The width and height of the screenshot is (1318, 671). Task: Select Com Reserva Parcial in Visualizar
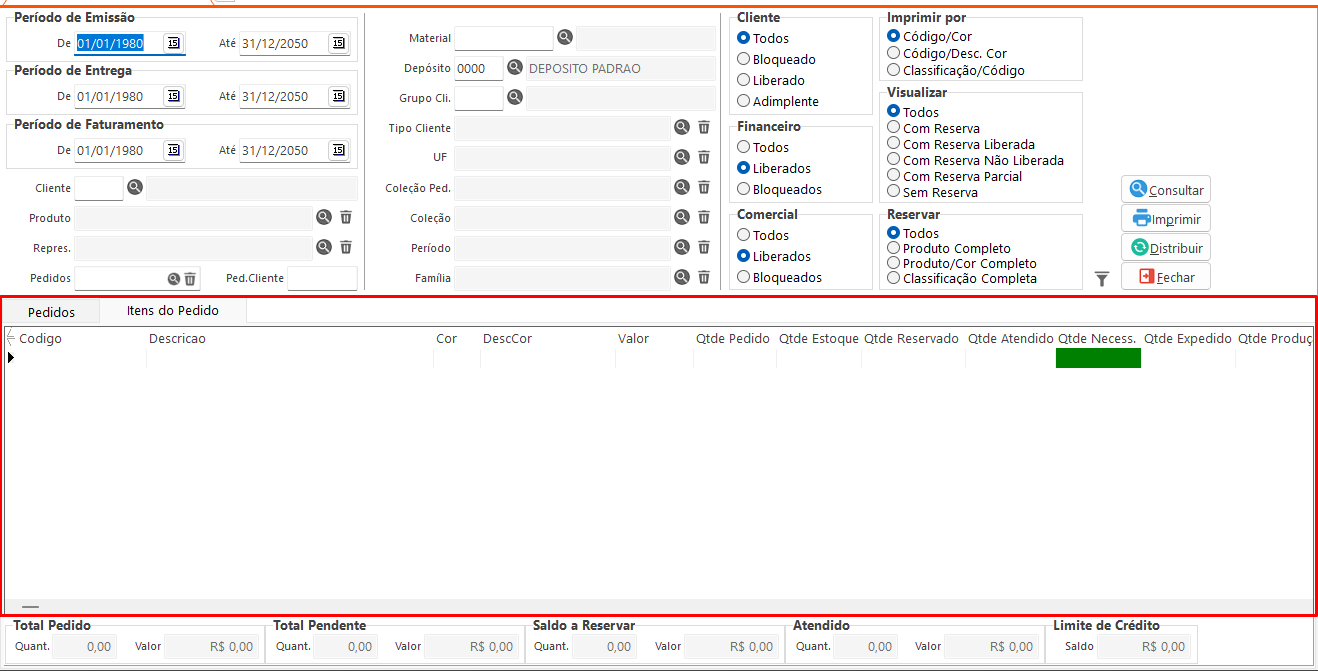point(894,176)
